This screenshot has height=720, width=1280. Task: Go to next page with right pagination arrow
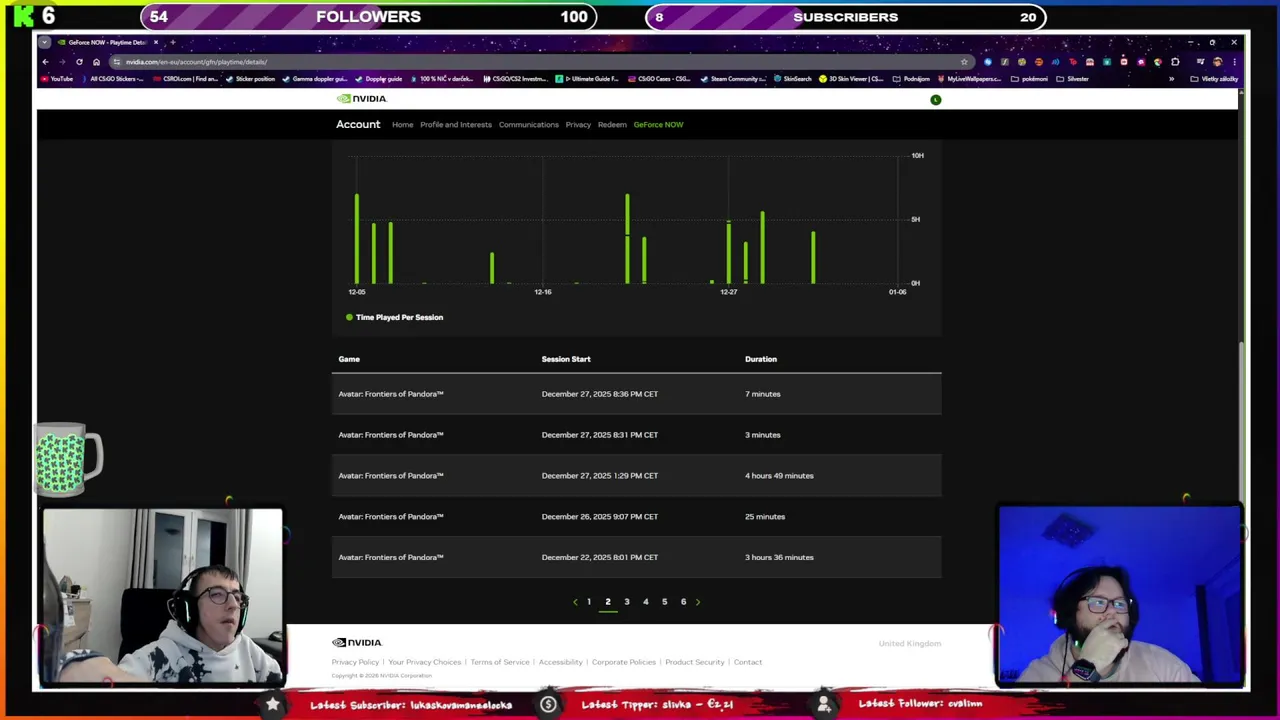(x=698, y=602)
